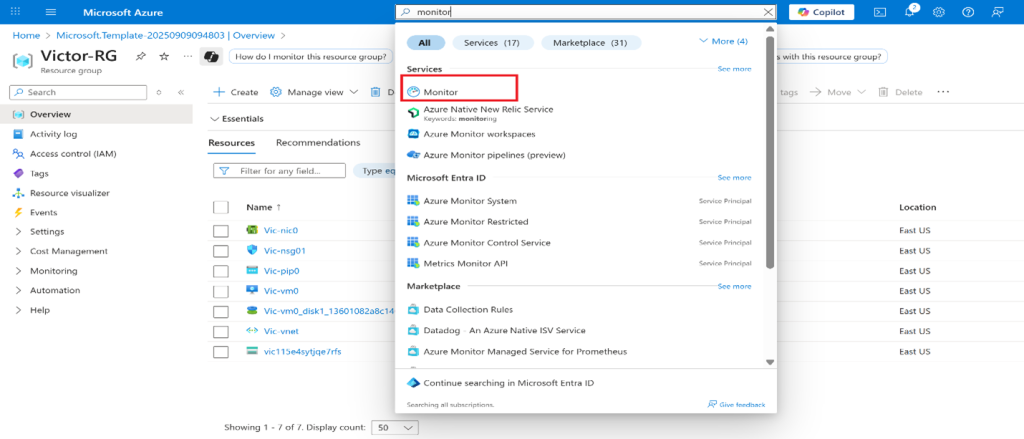Image resolution: width=1024 pixels, height=439 pixels.
Task: Click the Home breadcrumb link
Action: tap(26, 35)
